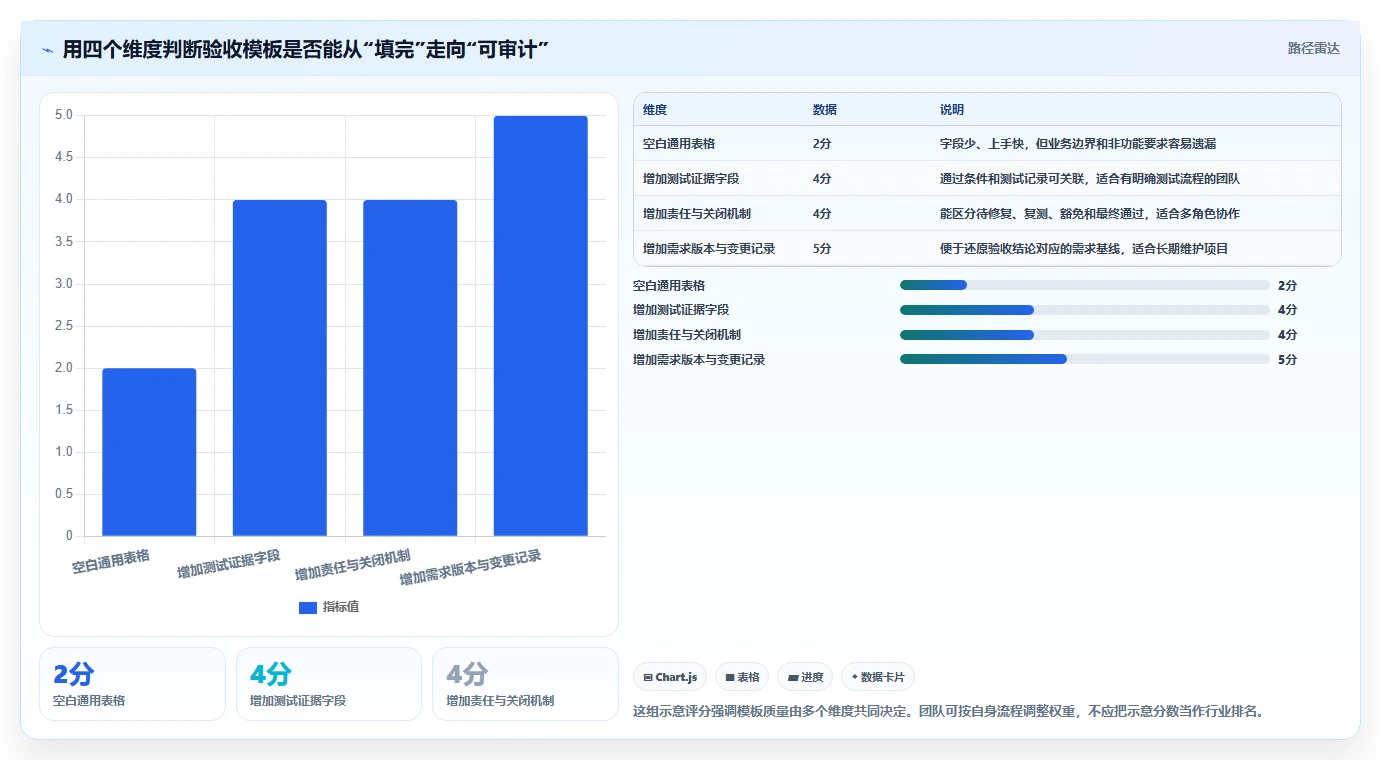Click x-axis label 增加责任与关闭机制
1381x760 pixels.
coord(352,565)
